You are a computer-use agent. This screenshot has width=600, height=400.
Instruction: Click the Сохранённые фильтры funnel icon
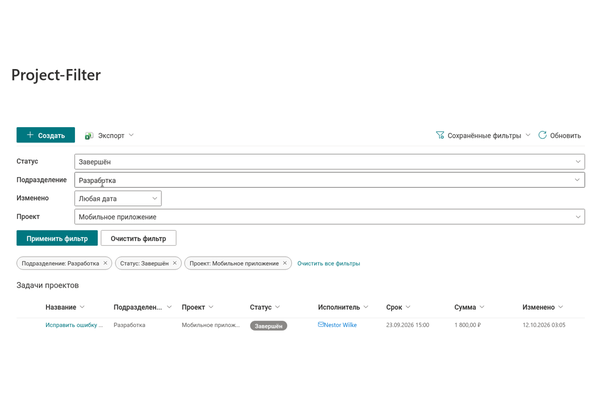click(x=440, y=135)
